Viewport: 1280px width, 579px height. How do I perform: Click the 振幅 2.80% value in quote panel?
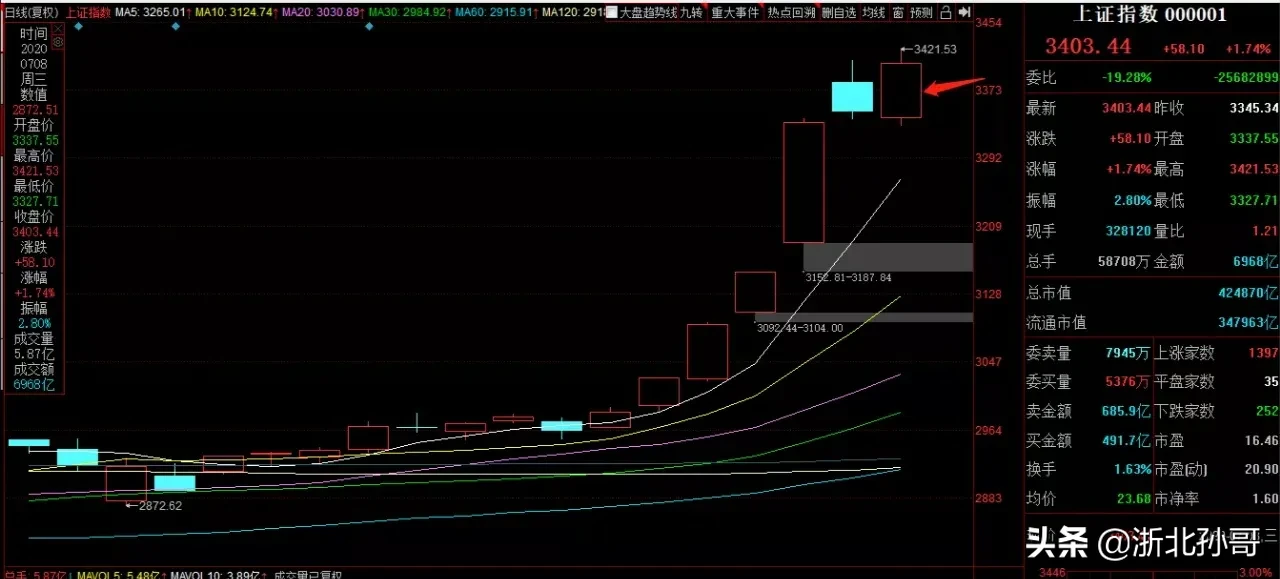(1132, 200)
